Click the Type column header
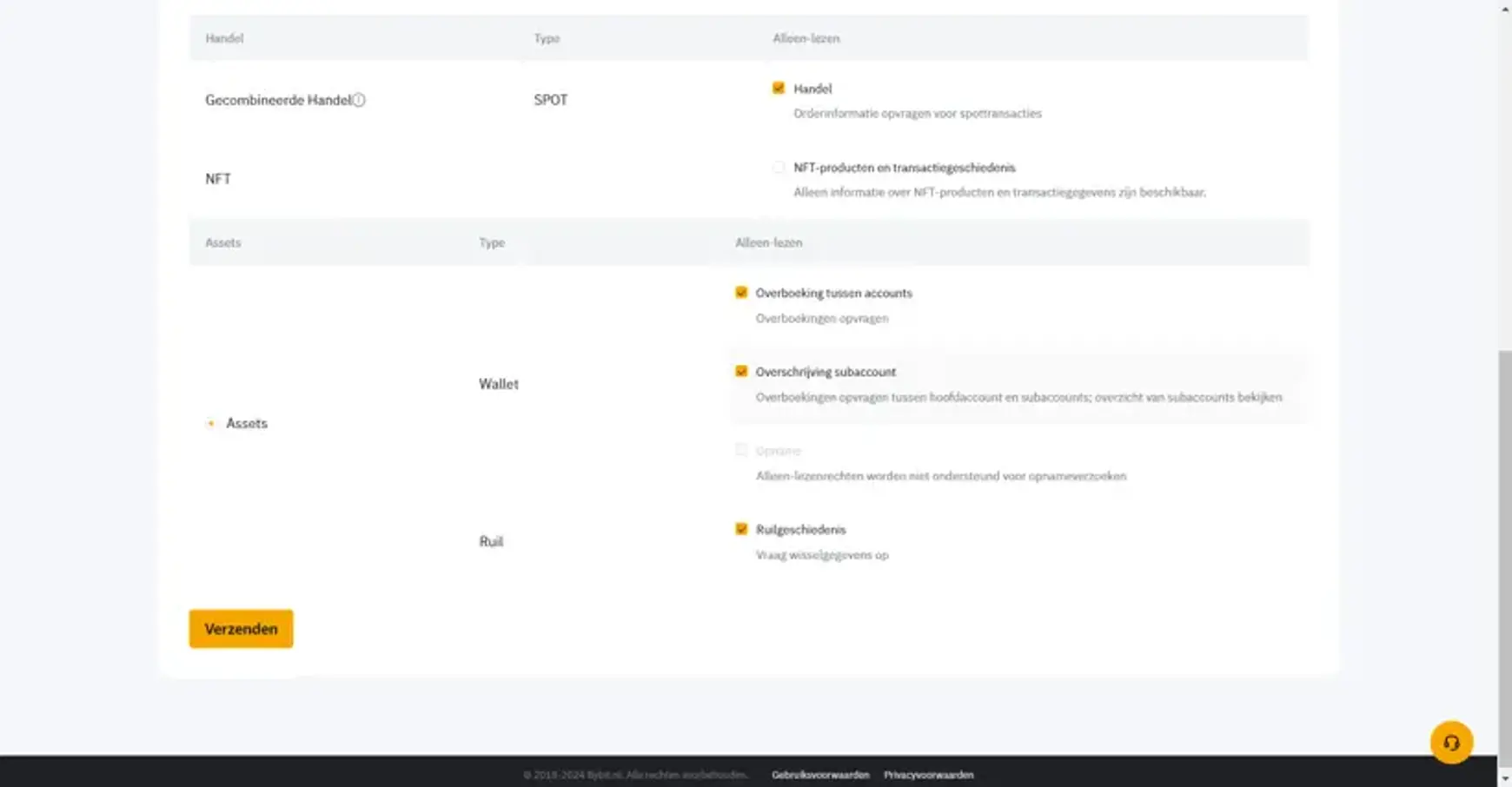Image resolution: width=1512 pixels, height=787 pixels. coord(546,38)
